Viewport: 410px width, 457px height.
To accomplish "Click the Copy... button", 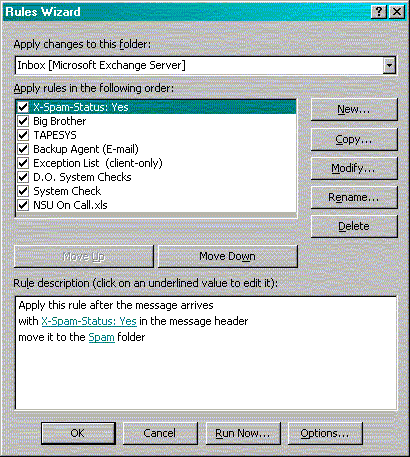I will pos(354,139).
